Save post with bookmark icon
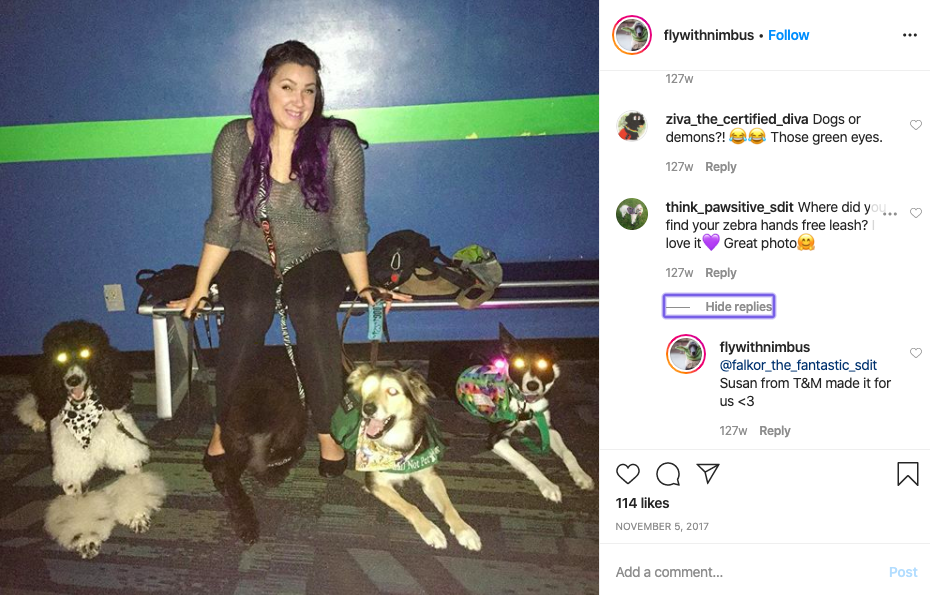The image size is (930, 595). tap(907, 474)
